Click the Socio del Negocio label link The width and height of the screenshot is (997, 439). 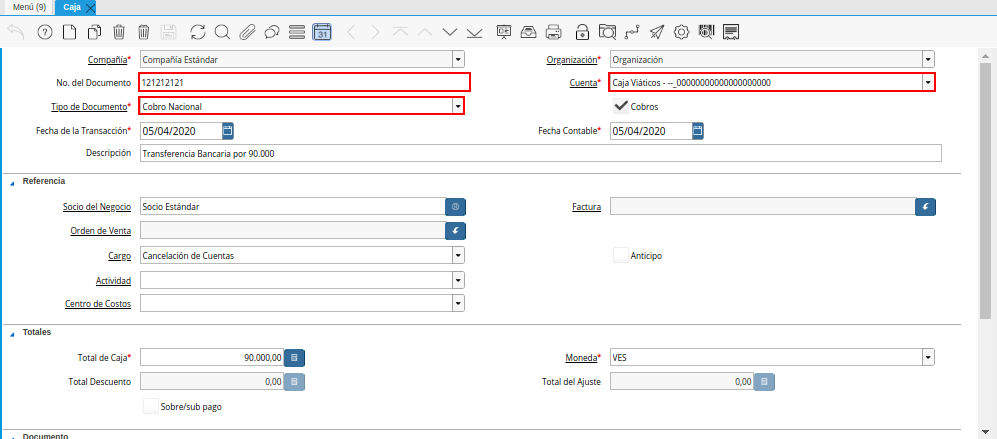click(x=97, y=207)
